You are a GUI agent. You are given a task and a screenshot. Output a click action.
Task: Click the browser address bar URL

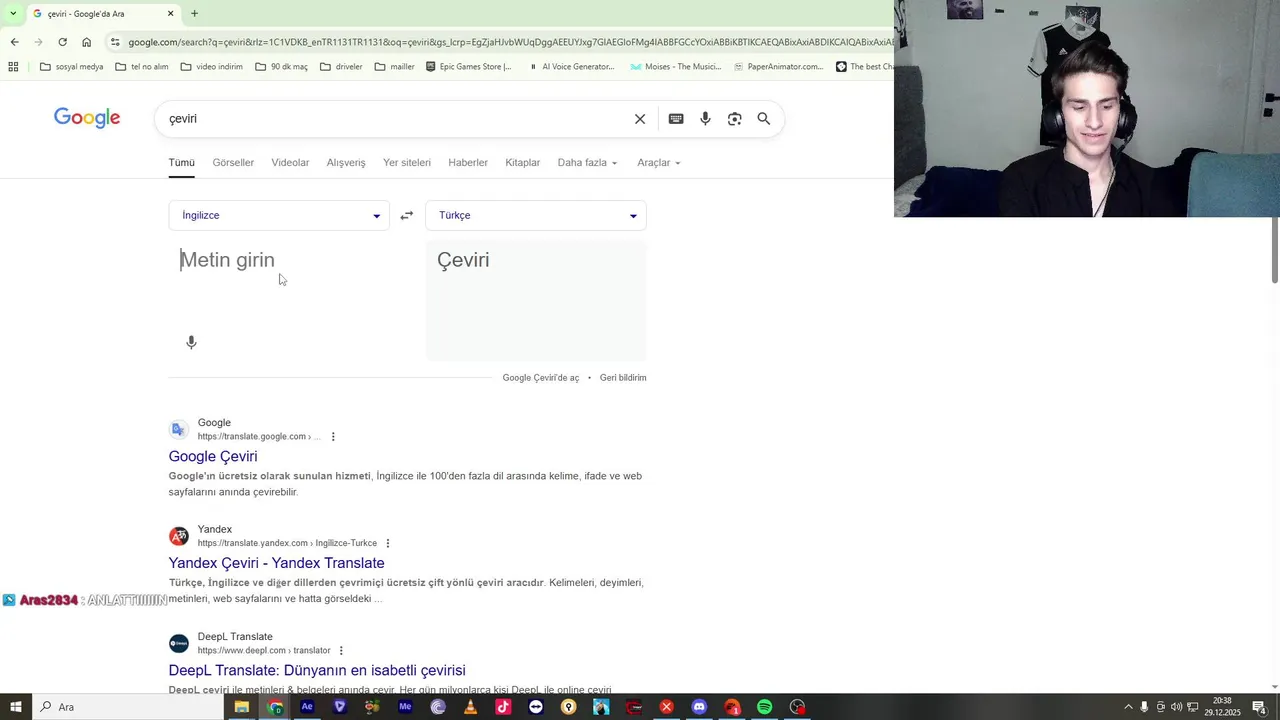510,42
